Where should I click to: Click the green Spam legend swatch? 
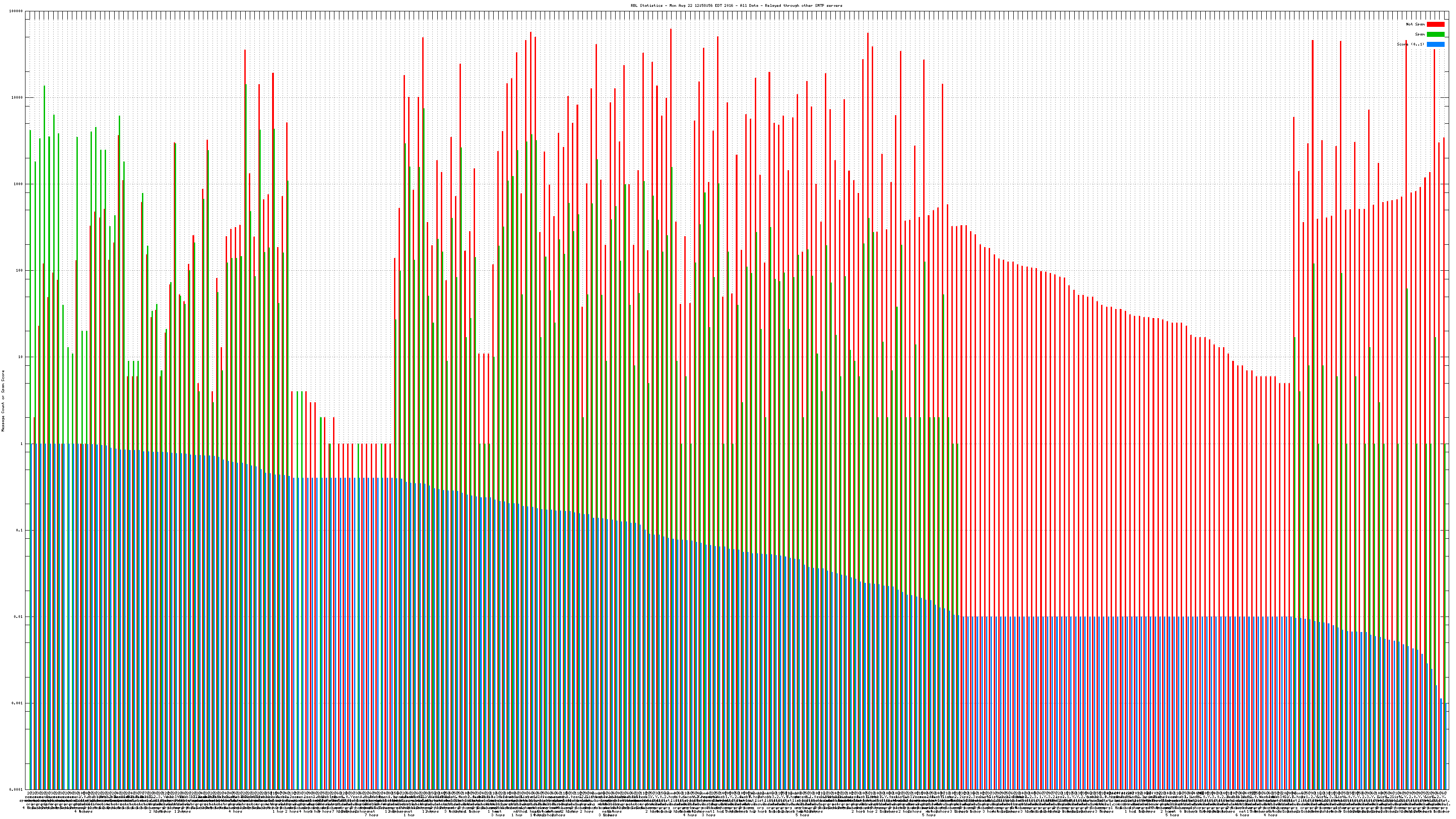[1435, 35]
